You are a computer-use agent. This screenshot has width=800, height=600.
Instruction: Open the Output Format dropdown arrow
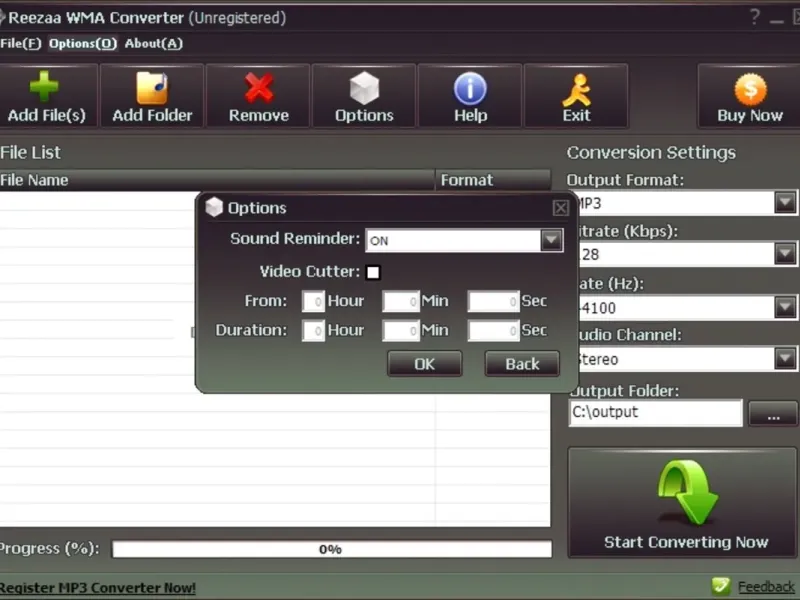tap(785, 203)
